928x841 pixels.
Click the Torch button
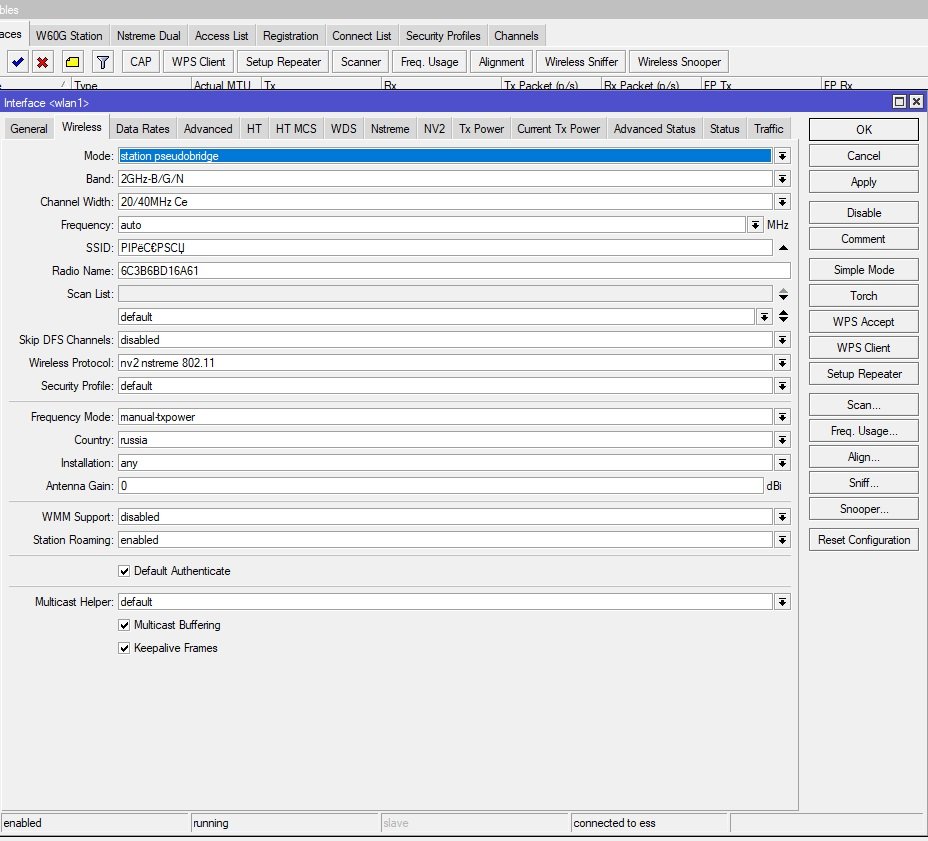point(863,296)
